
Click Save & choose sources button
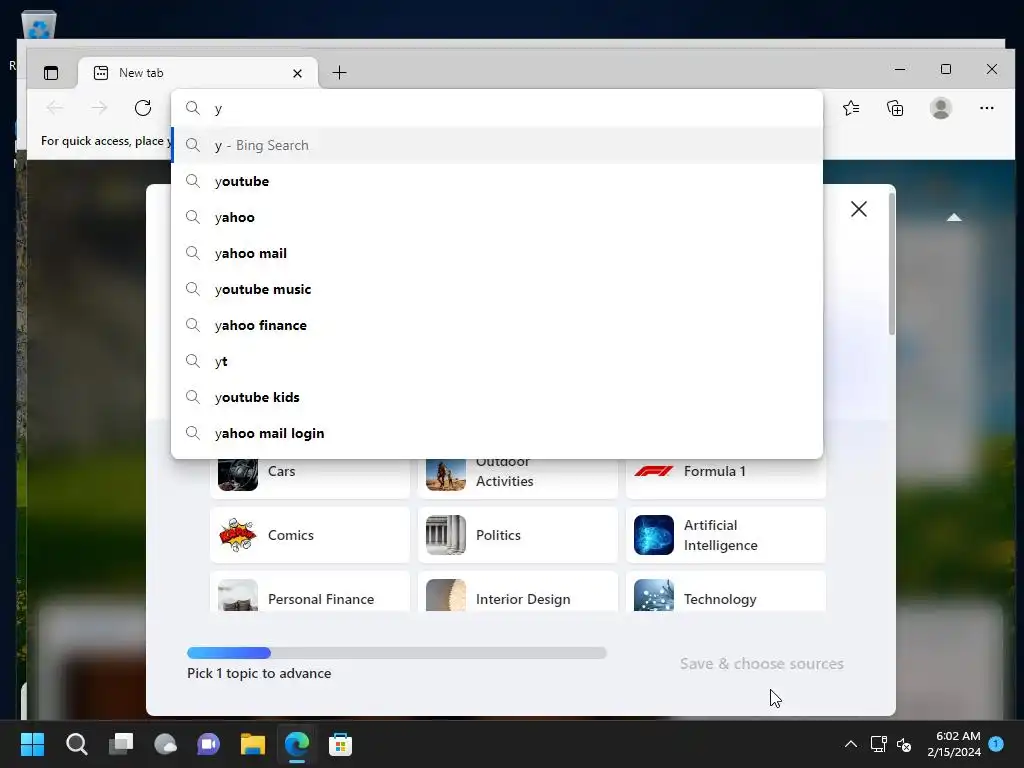761,664
